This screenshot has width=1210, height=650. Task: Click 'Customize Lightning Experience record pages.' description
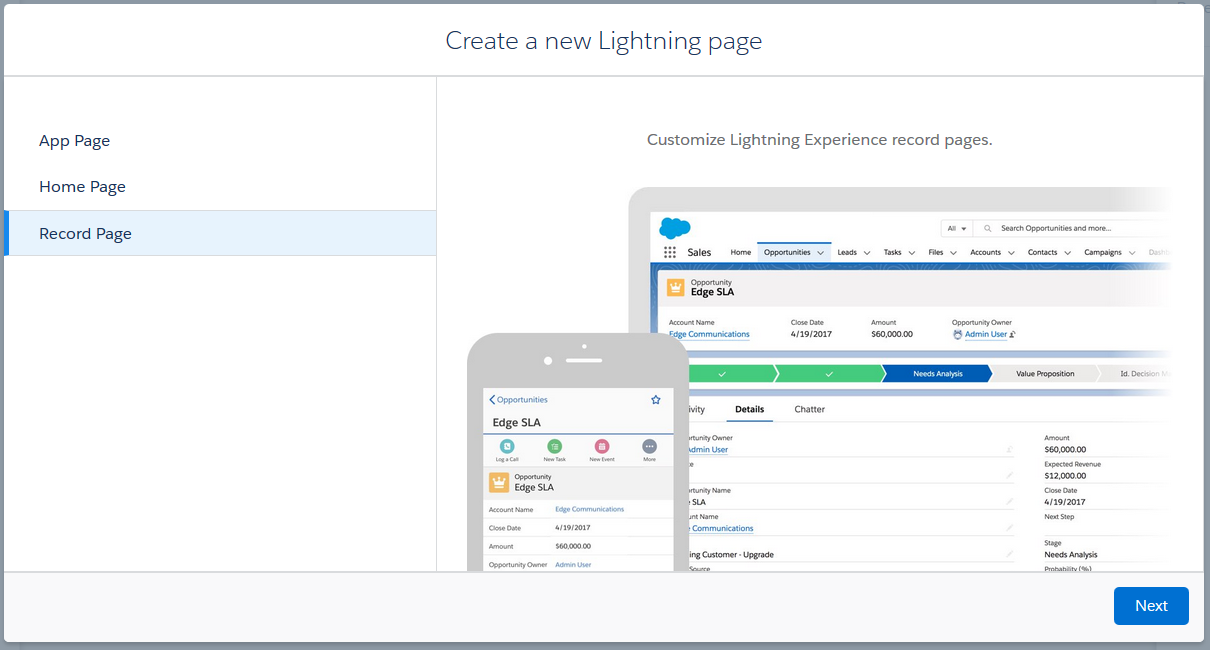[820, 140]
